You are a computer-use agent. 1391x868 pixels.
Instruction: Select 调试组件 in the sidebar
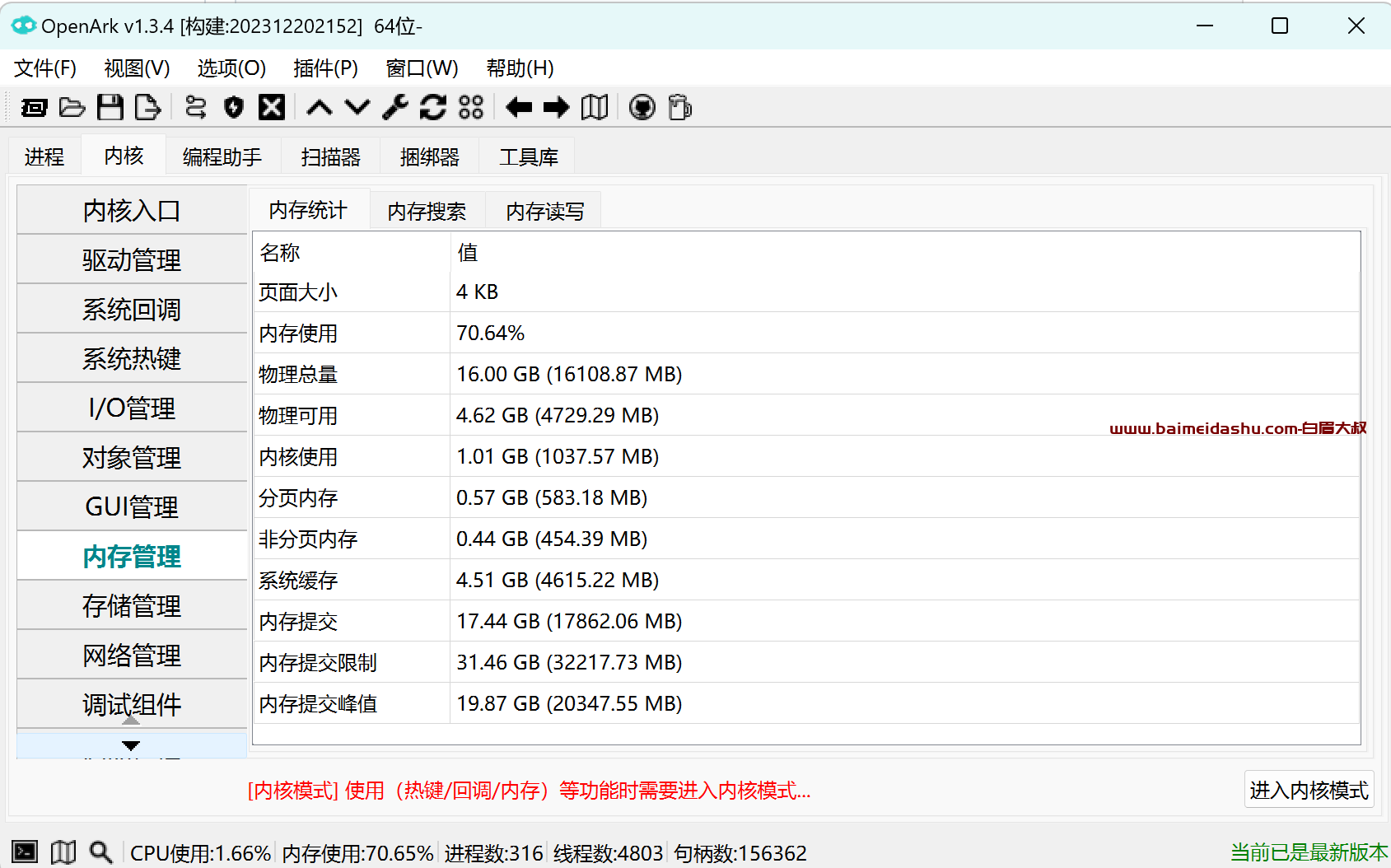click(132, 705)
